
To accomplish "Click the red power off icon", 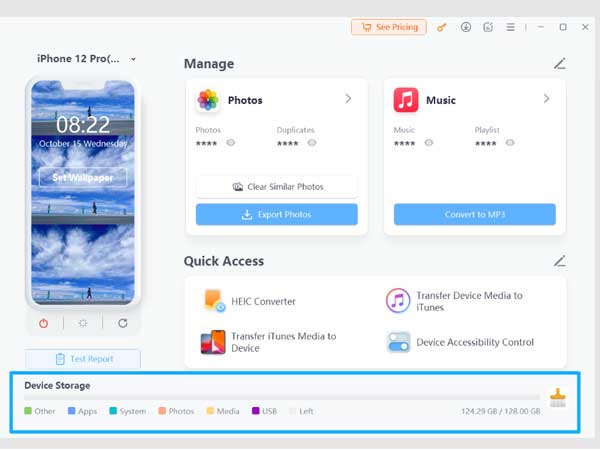I will point(43,323).
